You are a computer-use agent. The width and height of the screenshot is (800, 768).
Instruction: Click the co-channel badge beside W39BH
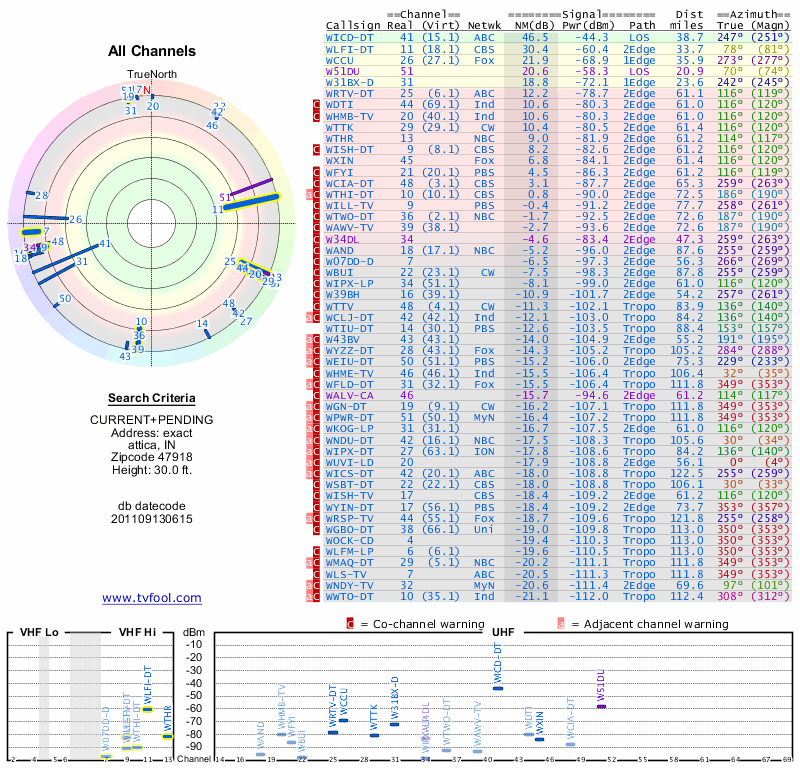pos(316,295)
